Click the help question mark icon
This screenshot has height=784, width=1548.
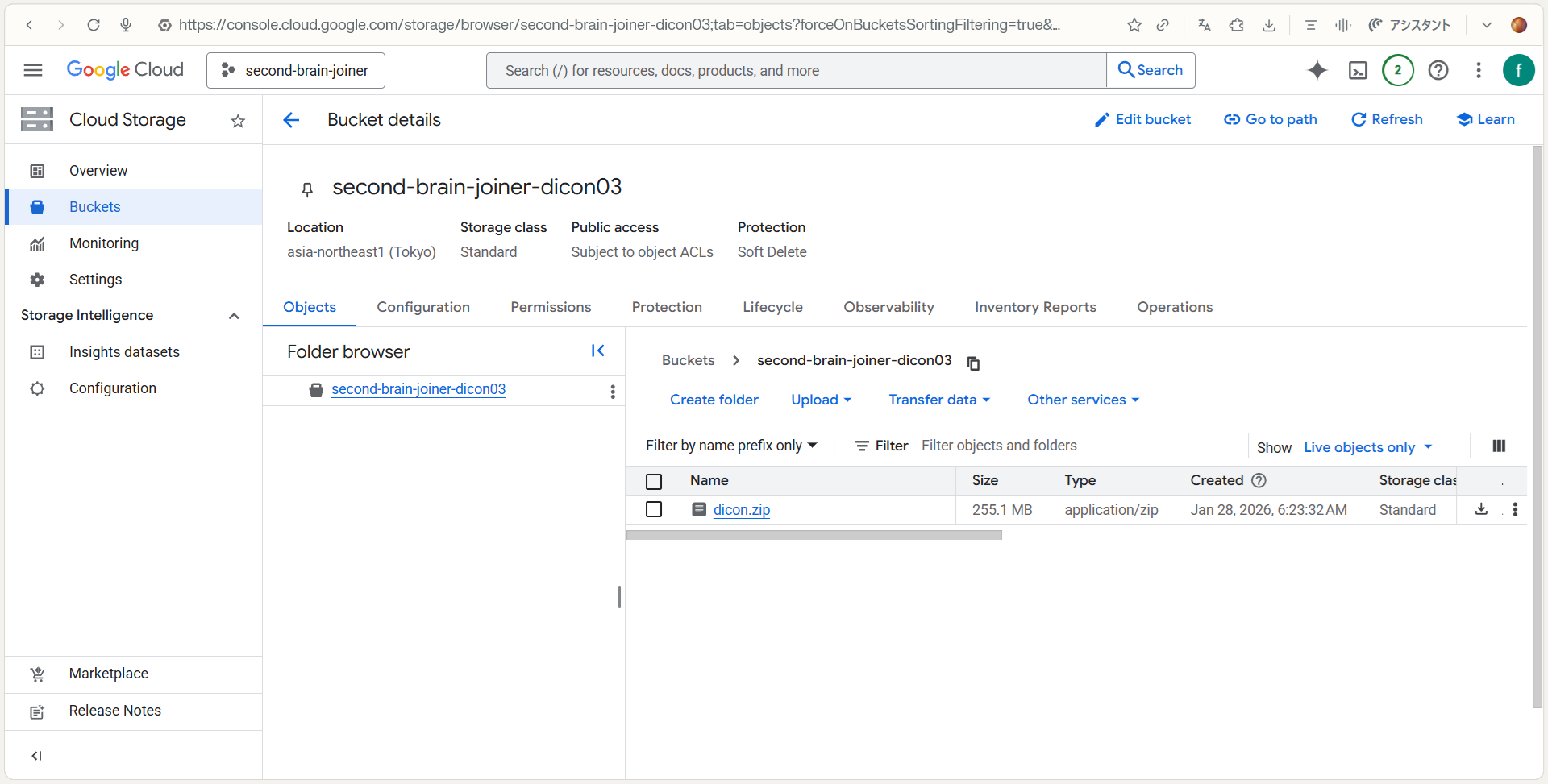[x=1438, y=71]
